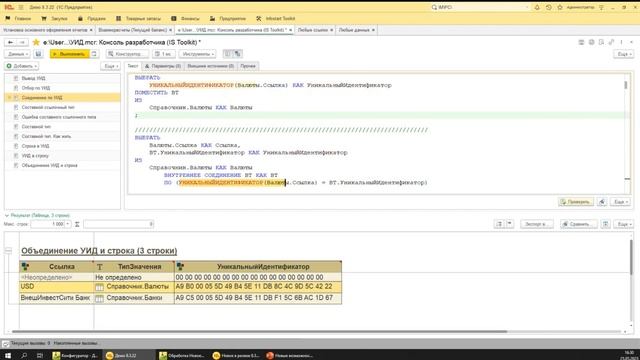Toggle the right layout view button
Viewport: 640px width, 360px height.
click(238, 54)
